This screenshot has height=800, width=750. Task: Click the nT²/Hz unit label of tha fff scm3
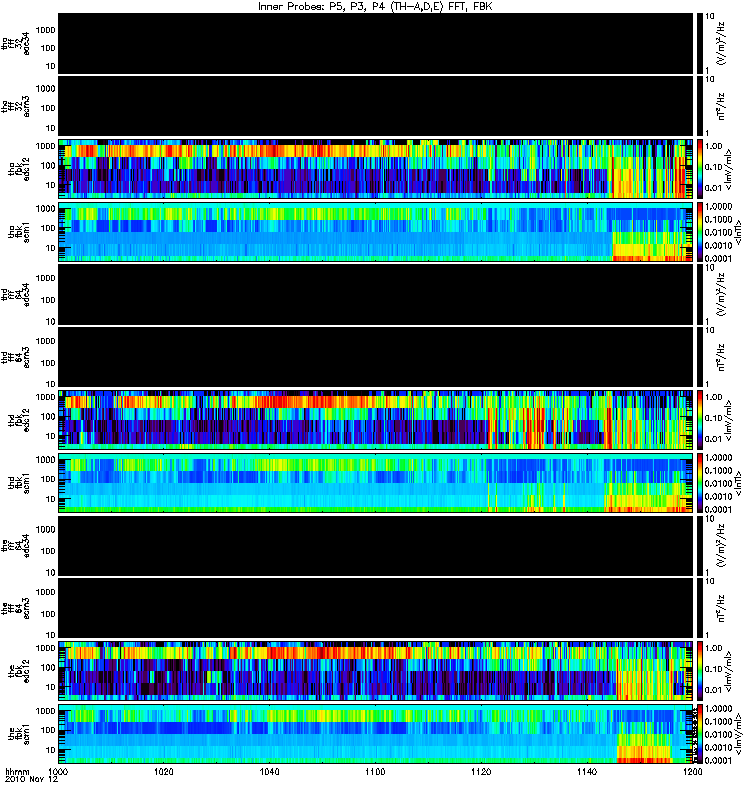click(721, 107)
